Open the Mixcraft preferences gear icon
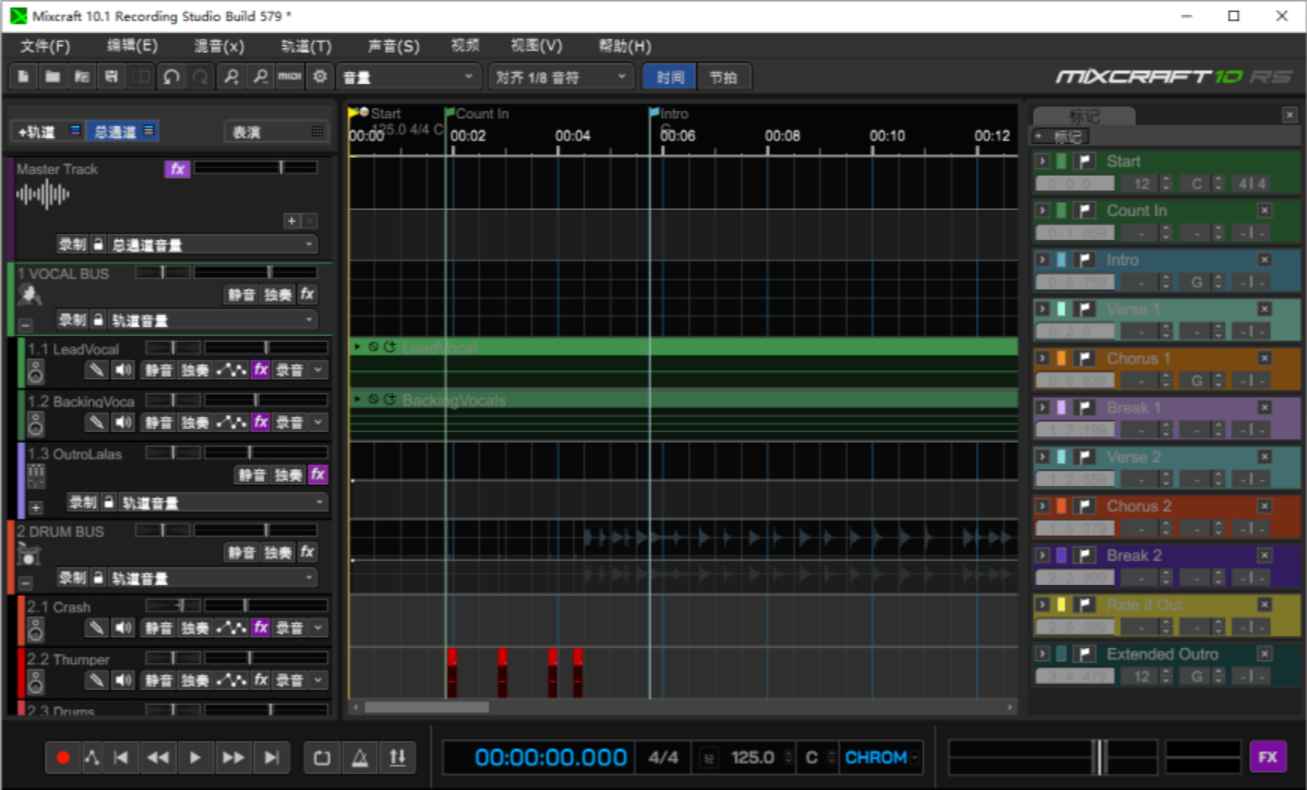Viewport: 1307px width, 790px height. pyautogui.click(x=319, y=76)
